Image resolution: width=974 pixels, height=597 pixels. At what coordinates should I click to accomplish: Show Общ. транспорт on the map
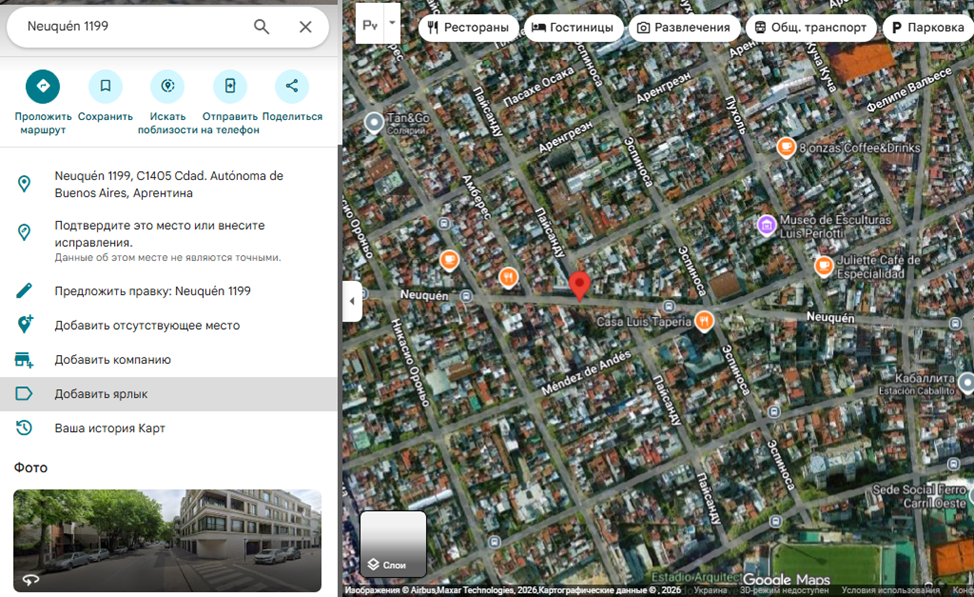coord(811,28)
